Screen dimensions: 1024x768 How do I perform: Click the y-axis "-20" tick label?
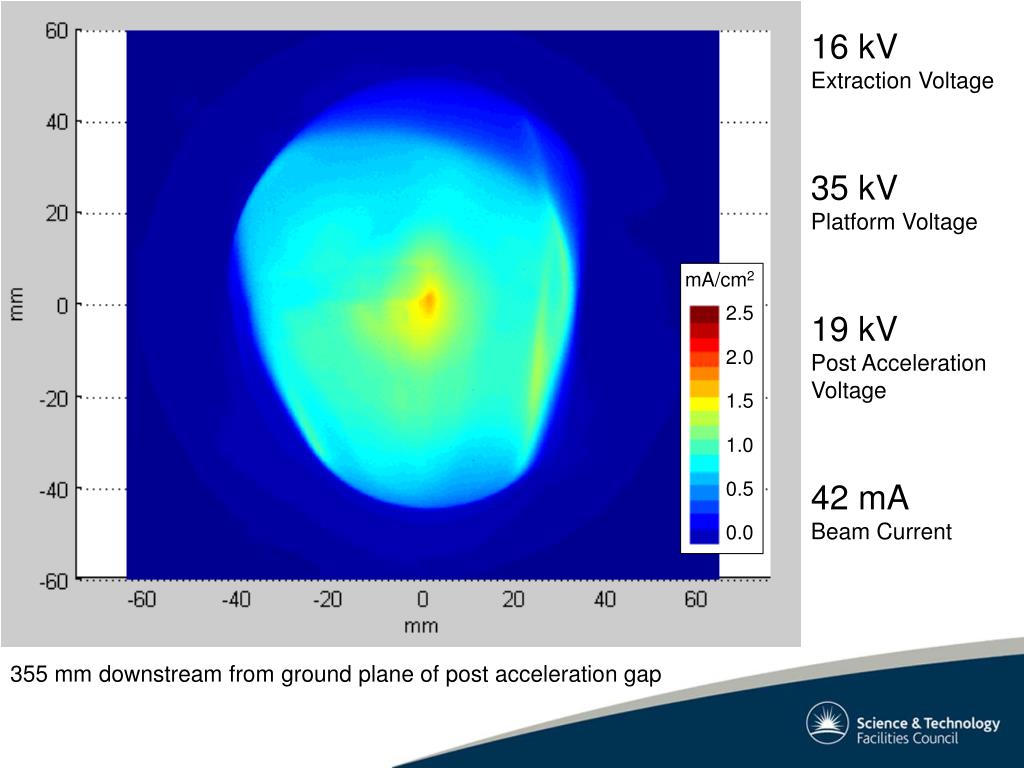(x=54, y=398)
